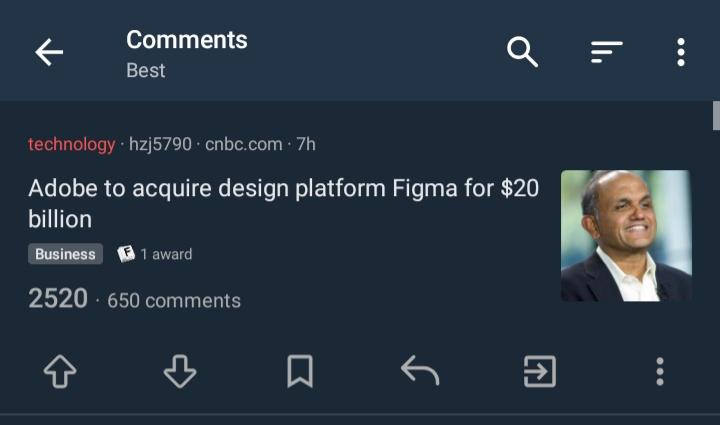Open the cnbc.com source link

pos(243,144)
